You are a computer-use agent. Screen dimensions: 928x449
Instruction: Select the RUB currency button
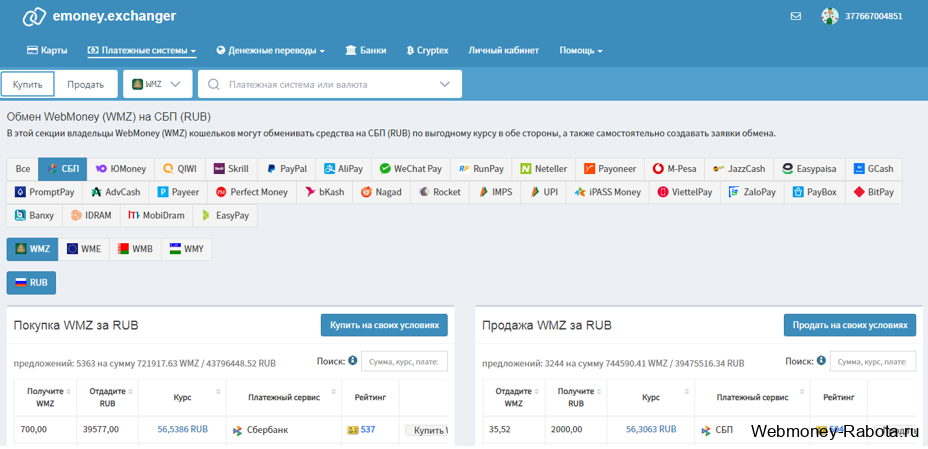pyautogui.click(x=31, y=283)
